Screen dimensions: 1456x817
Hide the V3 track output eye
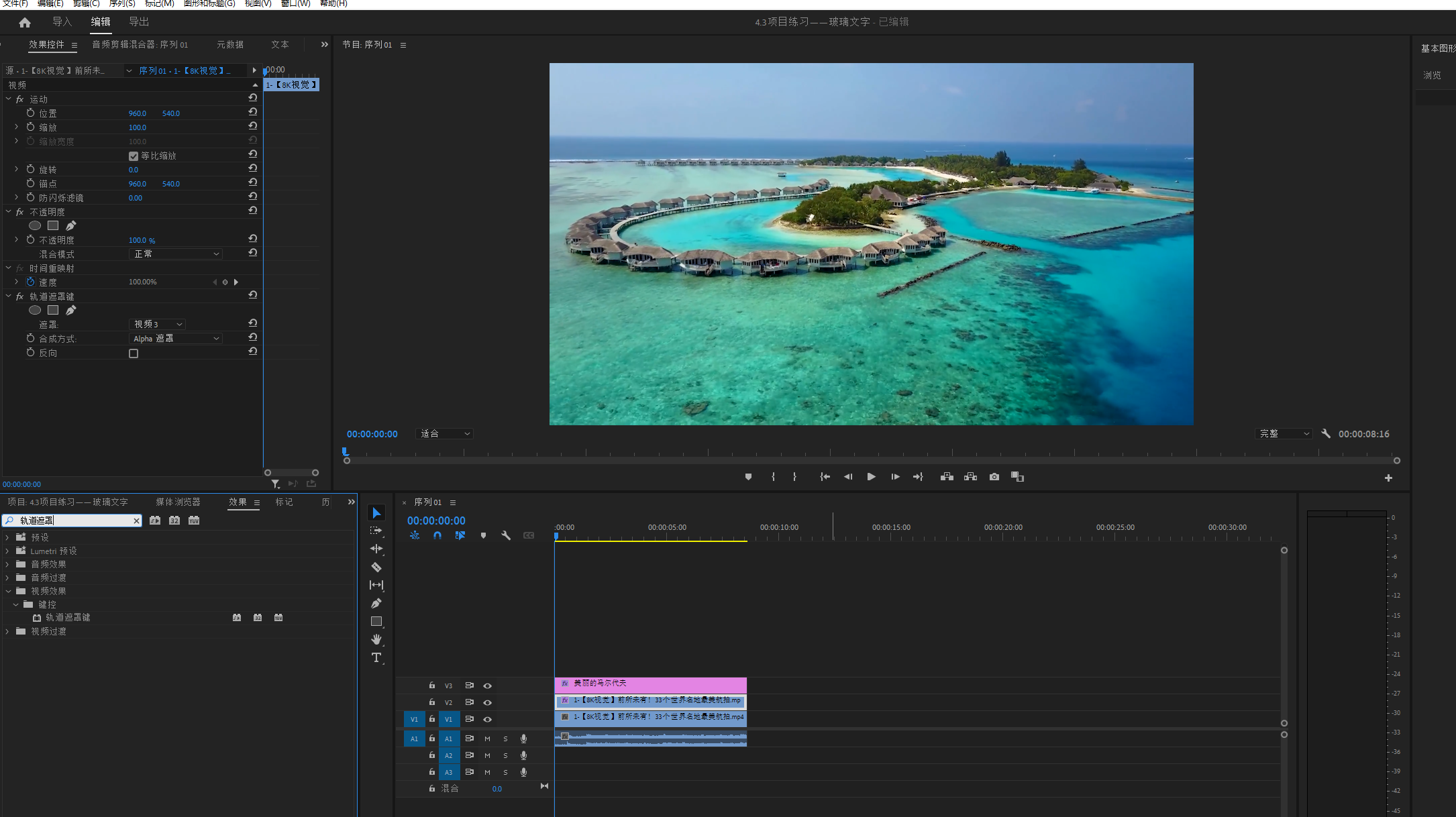[x=488, y=686]
